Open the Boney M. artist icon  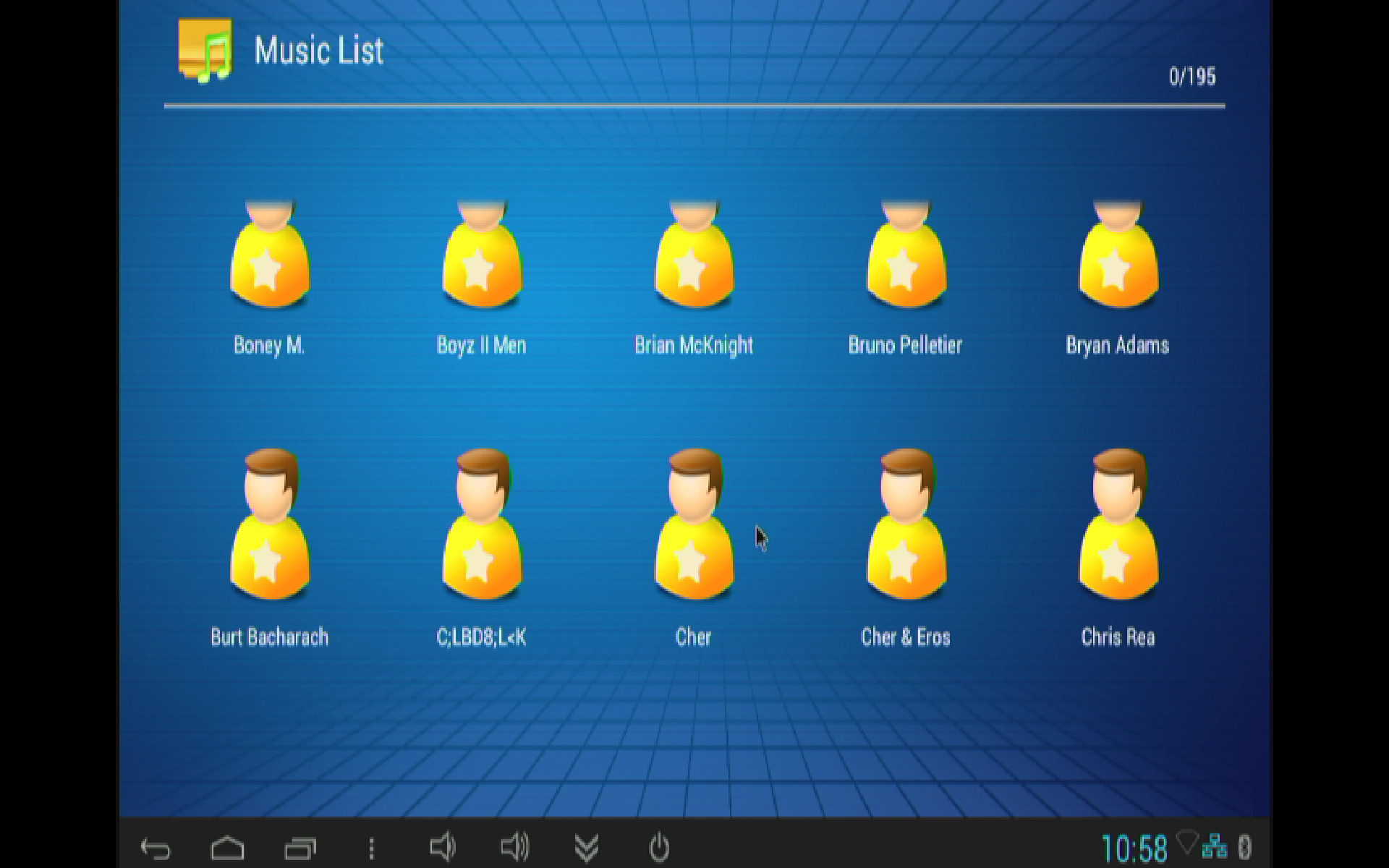click(269, 257)
